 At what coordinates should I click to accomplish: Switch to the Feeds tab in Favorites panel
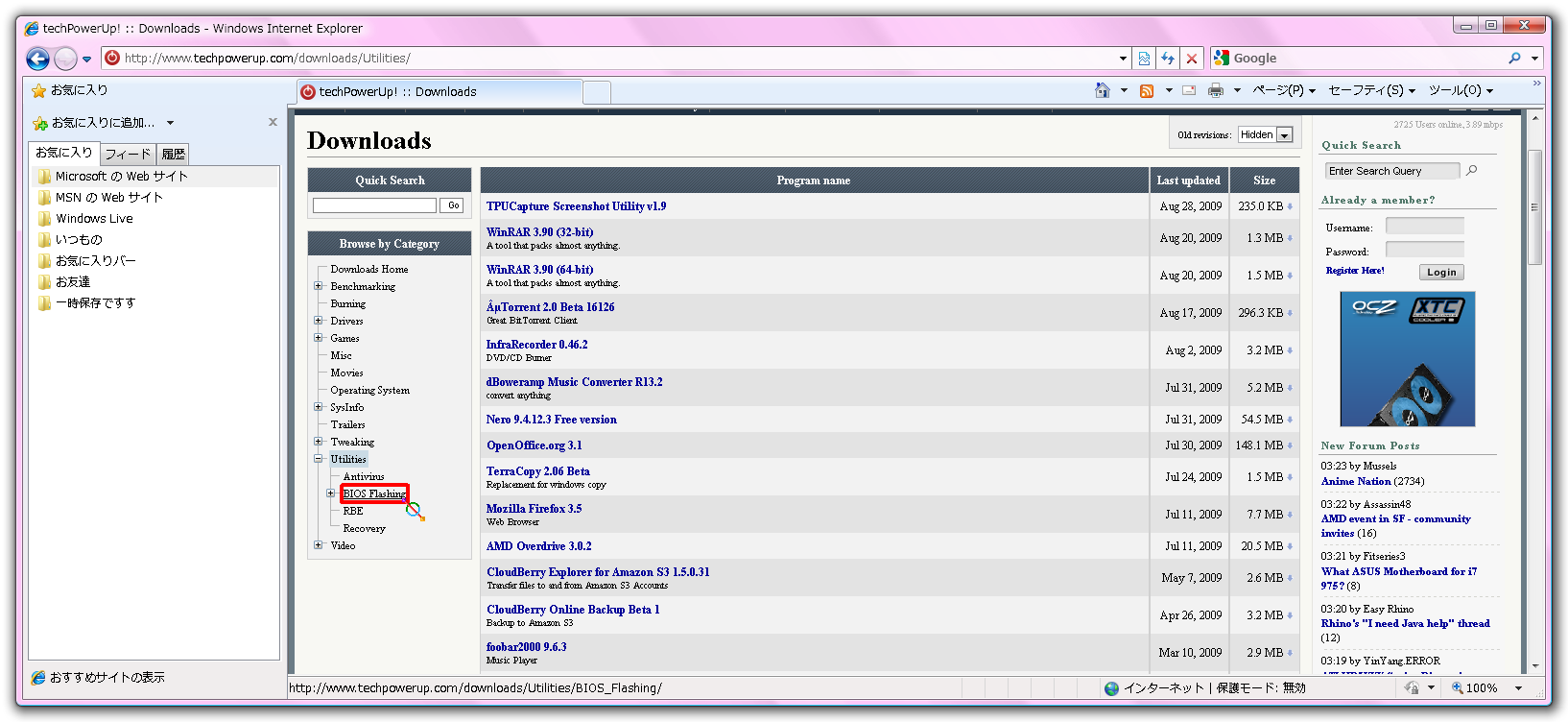[128, 154]
